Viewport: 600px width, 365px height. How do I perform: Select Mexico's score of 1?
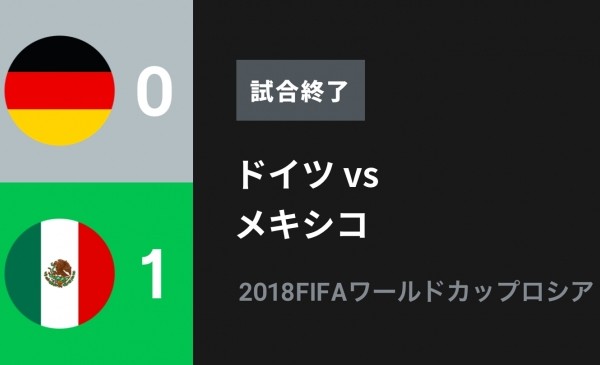pos(154,274)
